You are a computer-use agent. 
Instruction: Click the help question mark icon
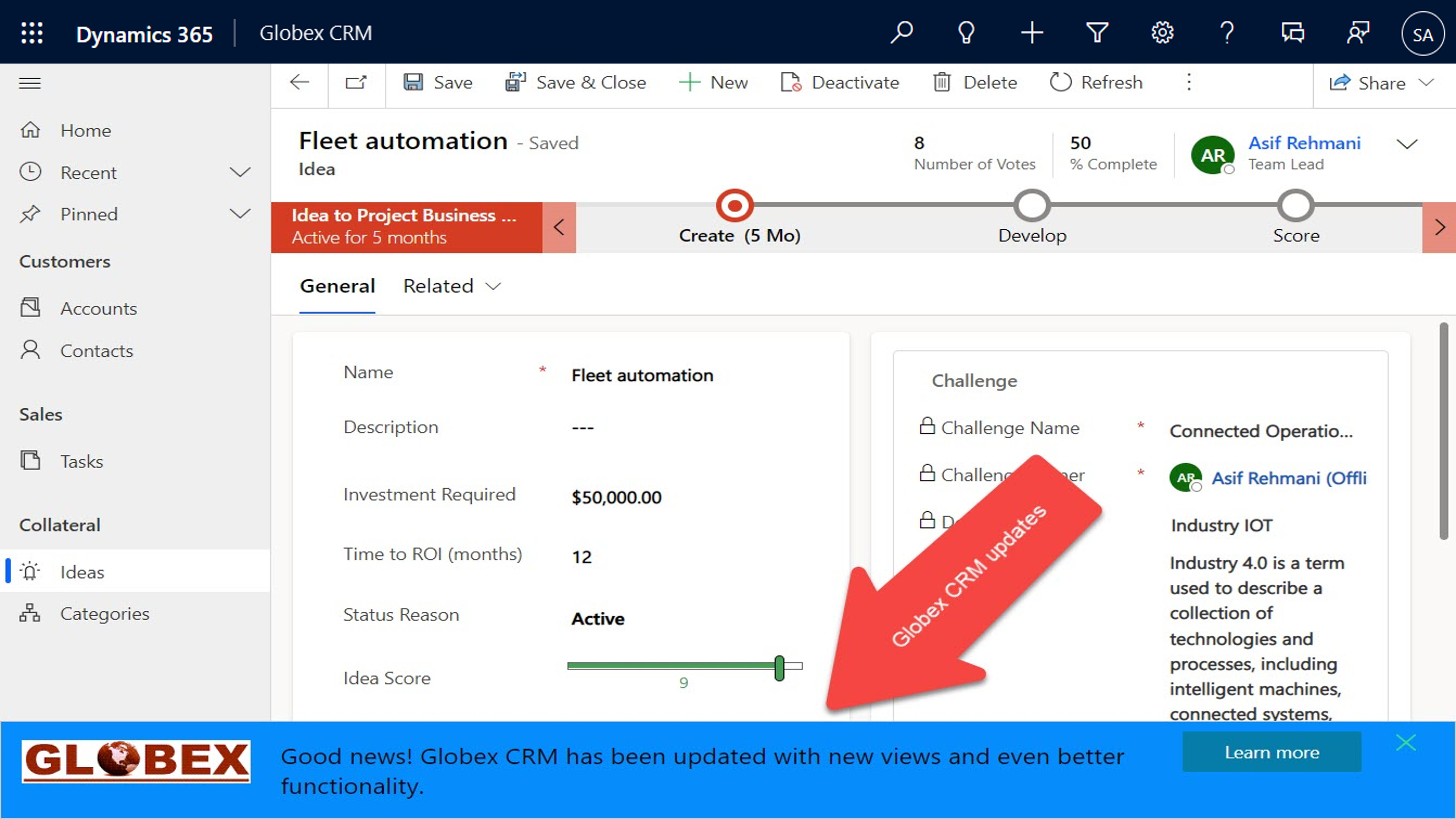(x=1227, y=33)
